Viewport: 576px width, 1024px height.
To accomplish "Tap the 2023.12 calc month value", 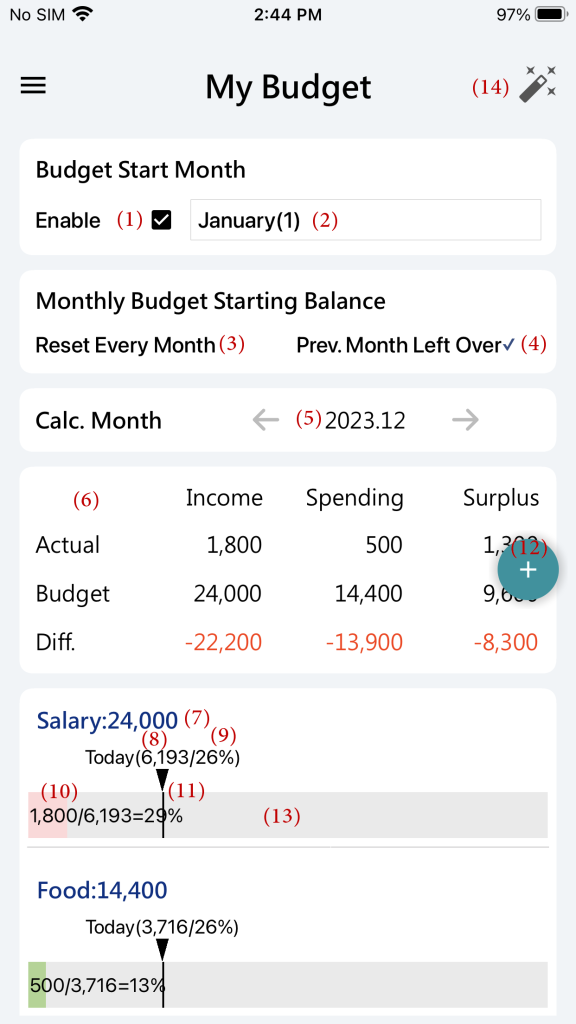I will pyautogui.click(x=365, y=421).
